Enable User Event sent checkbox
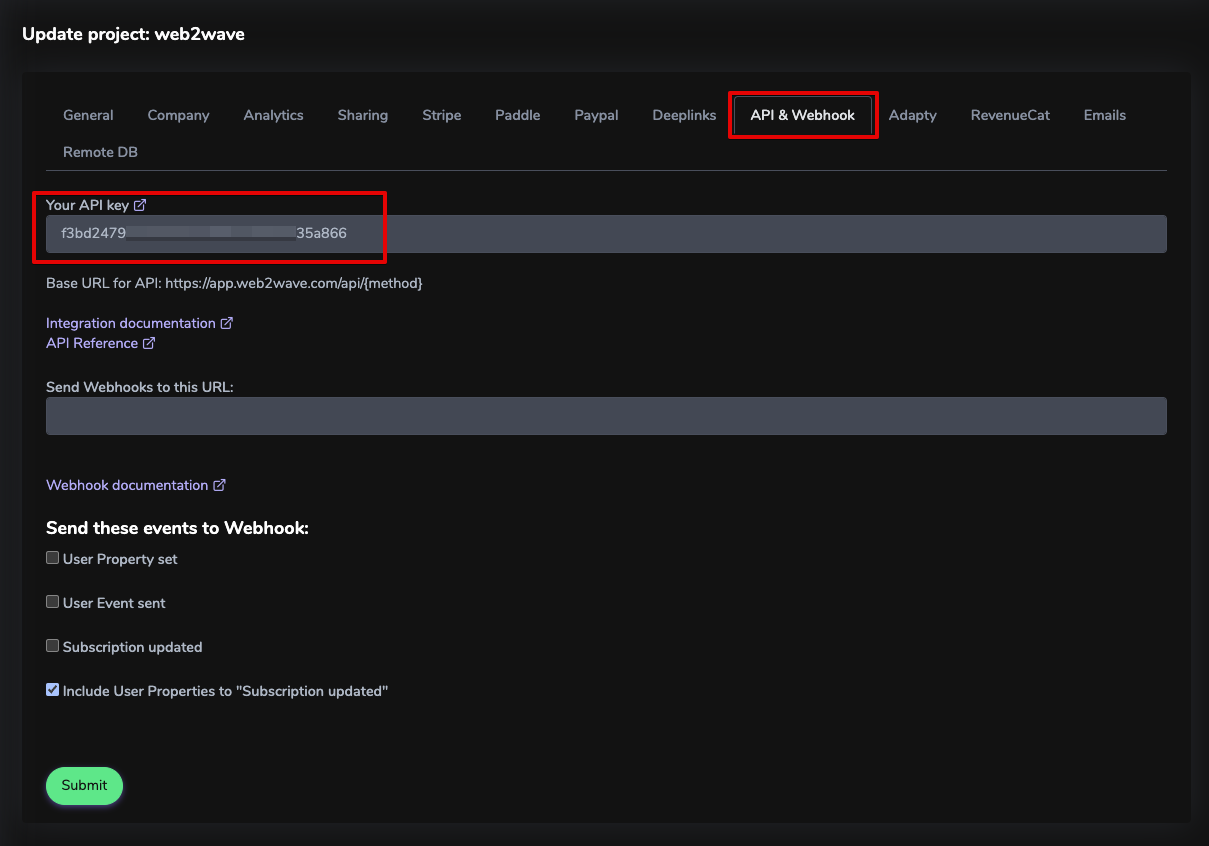1209x846 pixels. (x=52, y=602)
